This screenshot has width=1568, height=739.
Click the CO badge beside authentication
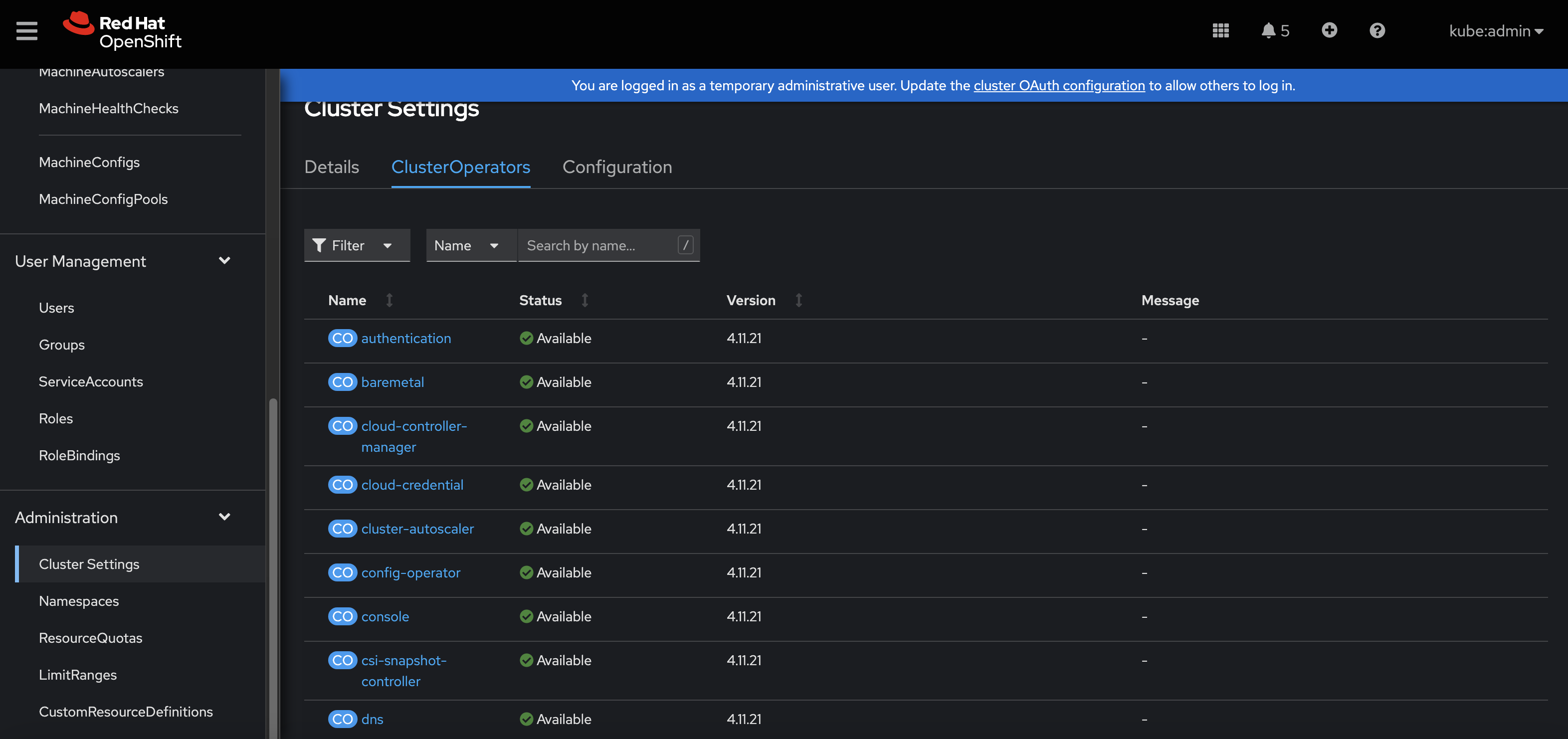point(343,339)
